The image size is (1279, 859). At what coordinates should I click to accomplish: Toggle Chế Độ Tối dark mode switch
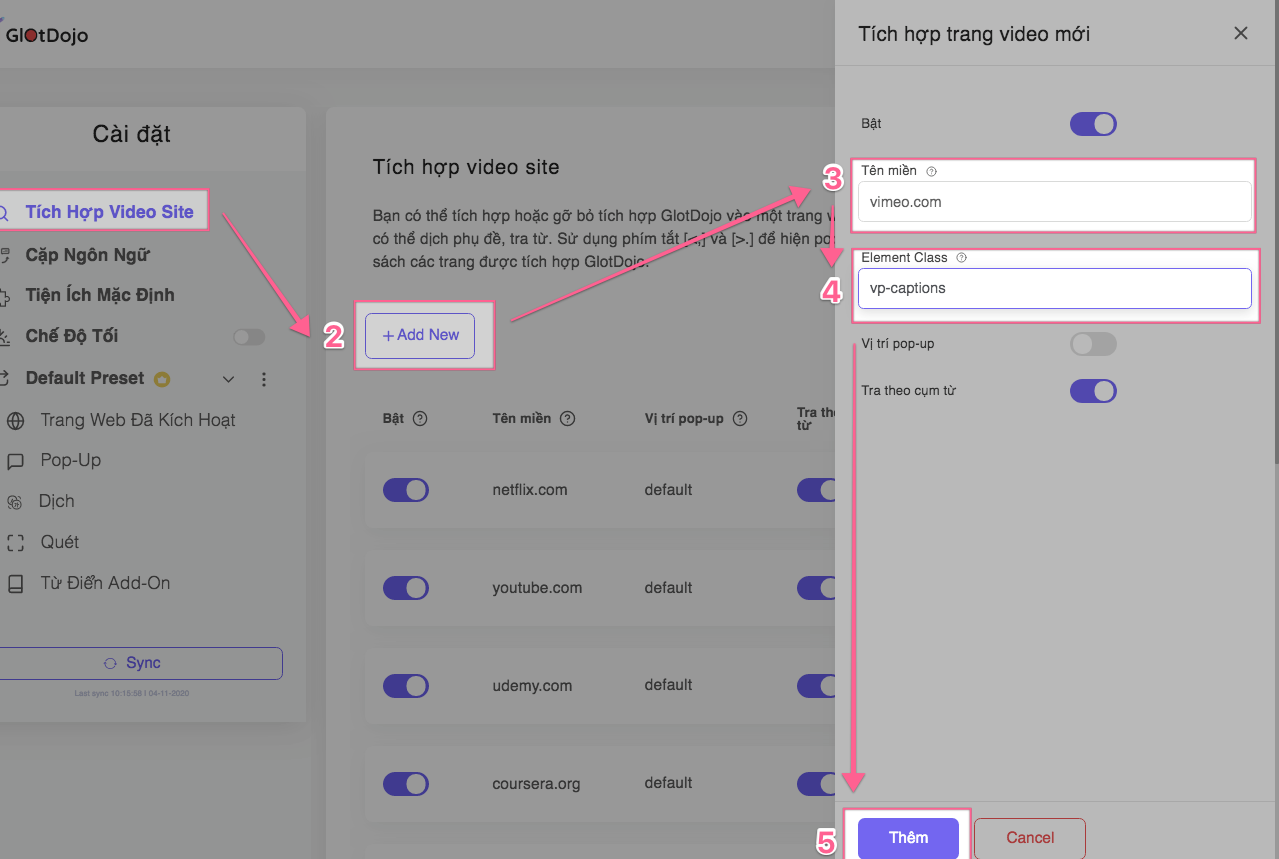pos(249,337)
